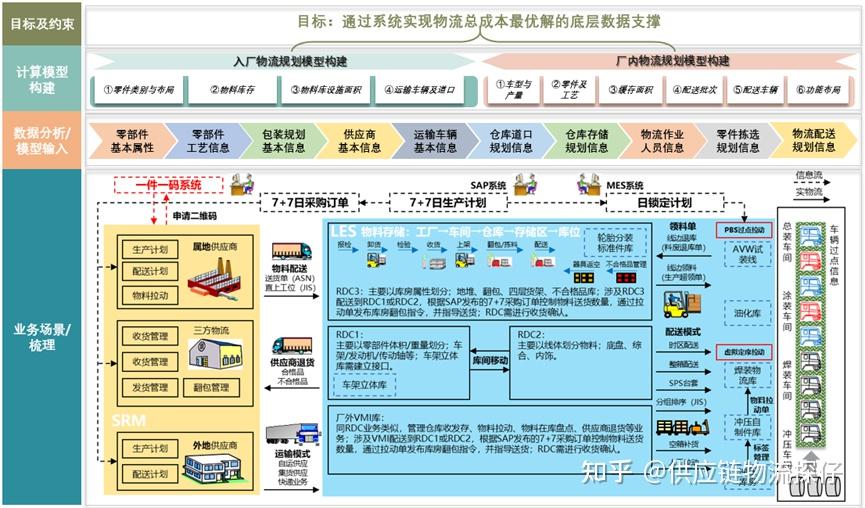Click the 油化库 dashed box

pos(747,313)
